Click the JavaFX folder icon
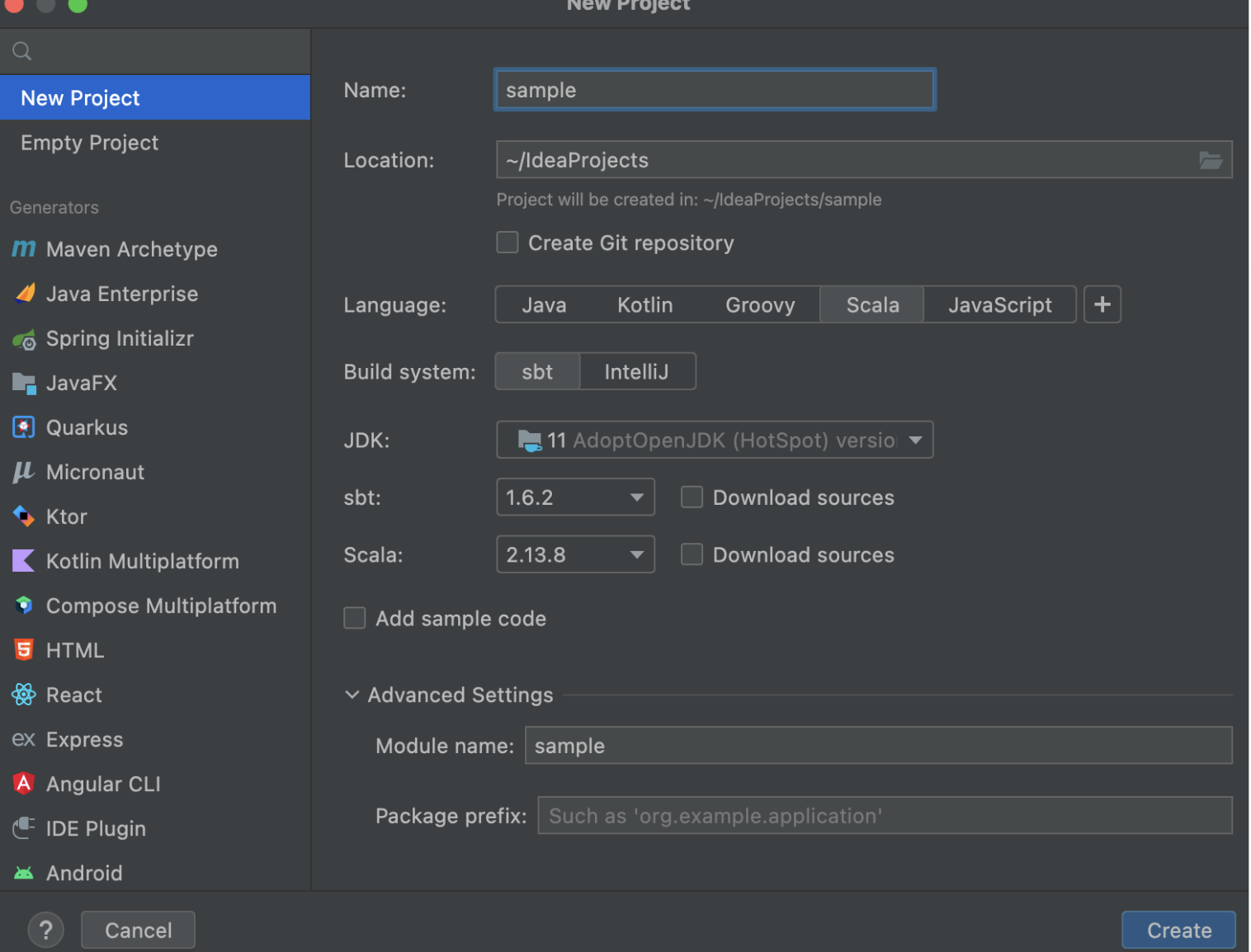 [24, 383]
